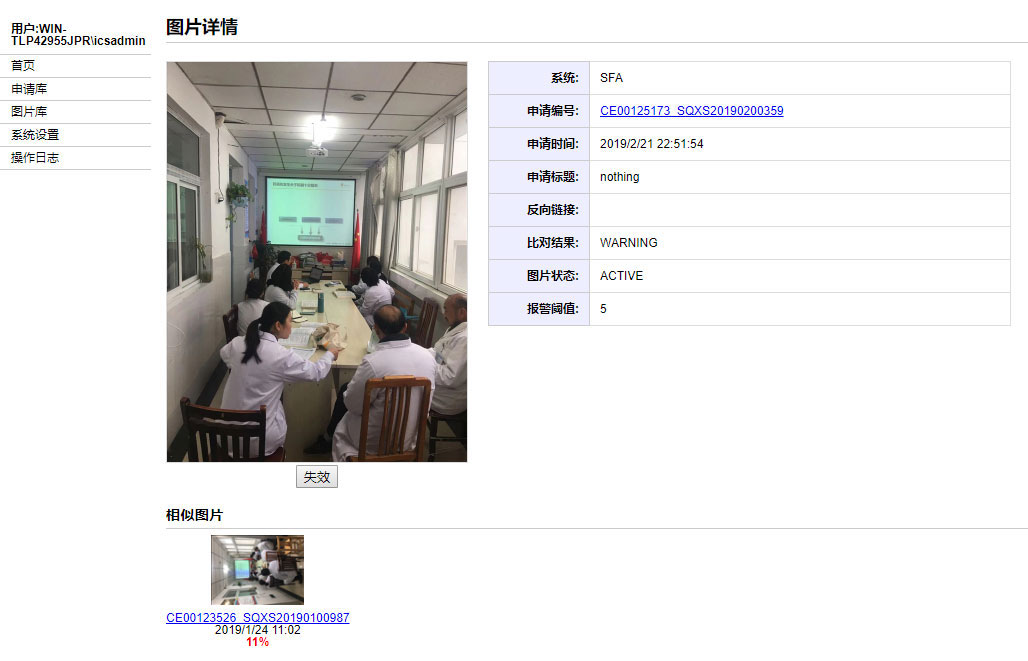Image resolution: width=1028 pixels, height=661 pixels.
Task: Click the WARNING comparison result value
Action: 629,243
